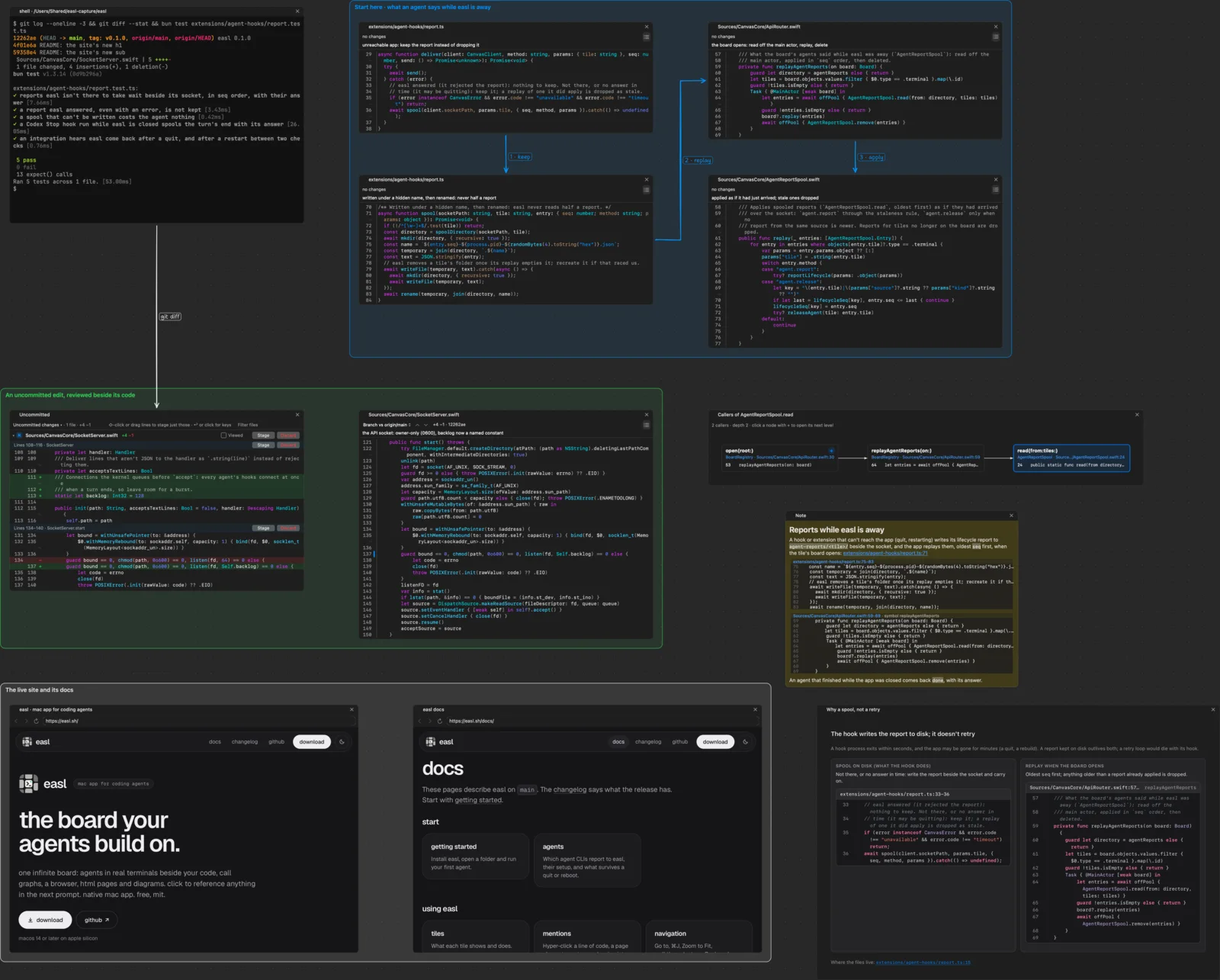This screenshot has width=1220, height=980.
Task: Click group title 'An uncommitted edit, reviewed beside its code'
Action: [x=70, y=395]
